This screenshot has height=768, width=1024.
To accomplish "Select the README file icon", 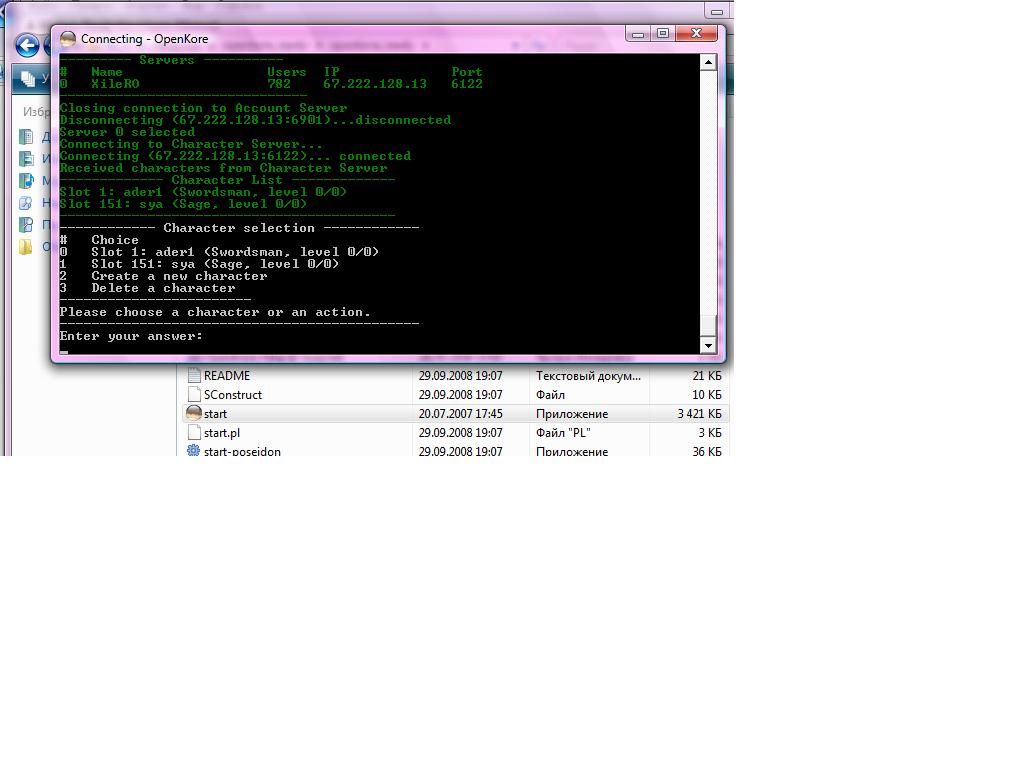I will pos(194,376).
